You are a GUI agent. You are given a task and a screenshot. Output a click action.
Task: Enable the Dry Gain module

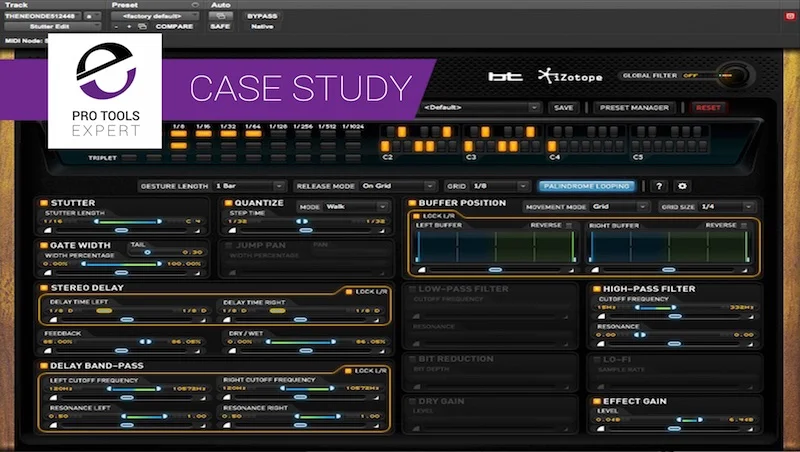pyautogui.click(x=412, y=401)
